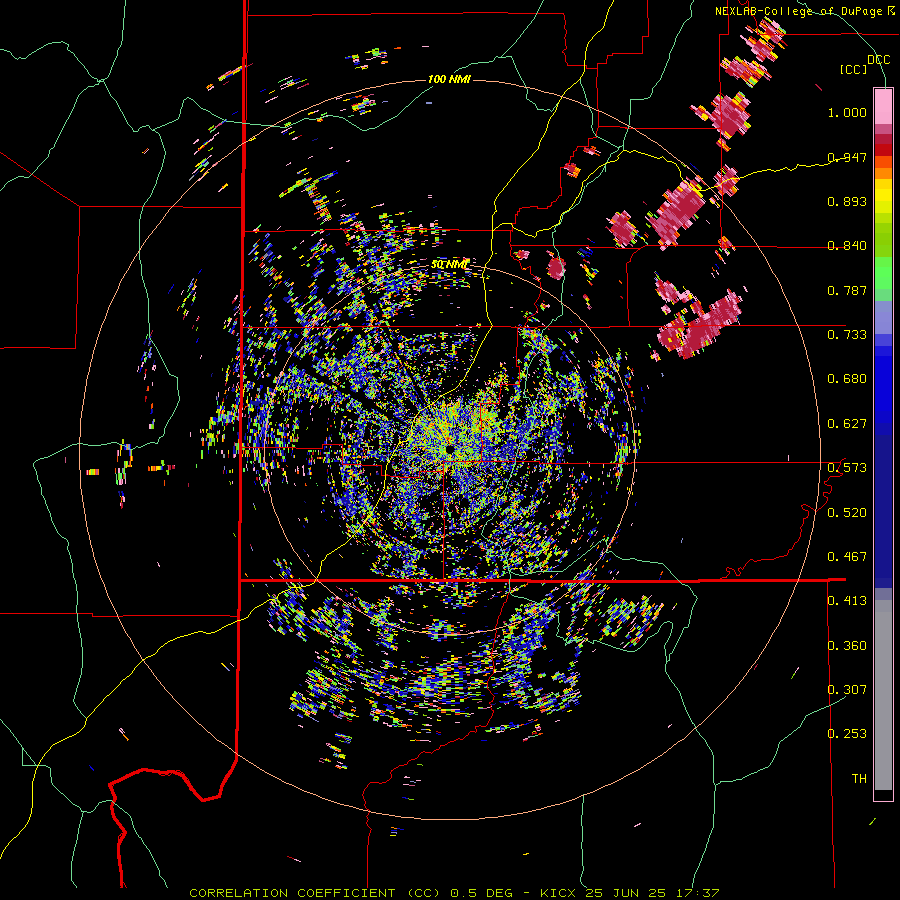Click the 50 NMI range ring label
The image size is (900, 900).
449,265
